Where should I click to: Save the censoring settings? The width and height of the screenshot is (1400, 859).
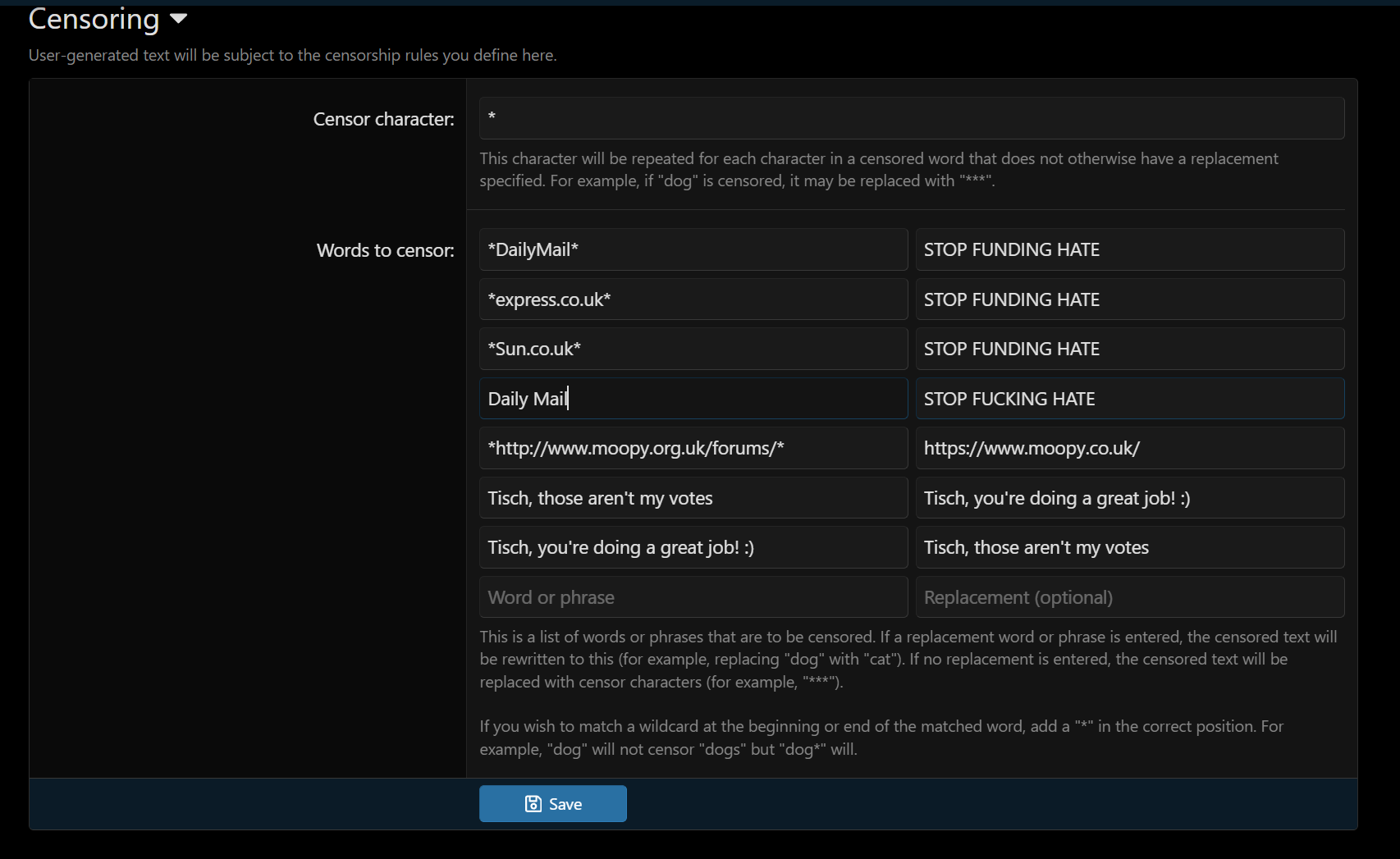553,804
